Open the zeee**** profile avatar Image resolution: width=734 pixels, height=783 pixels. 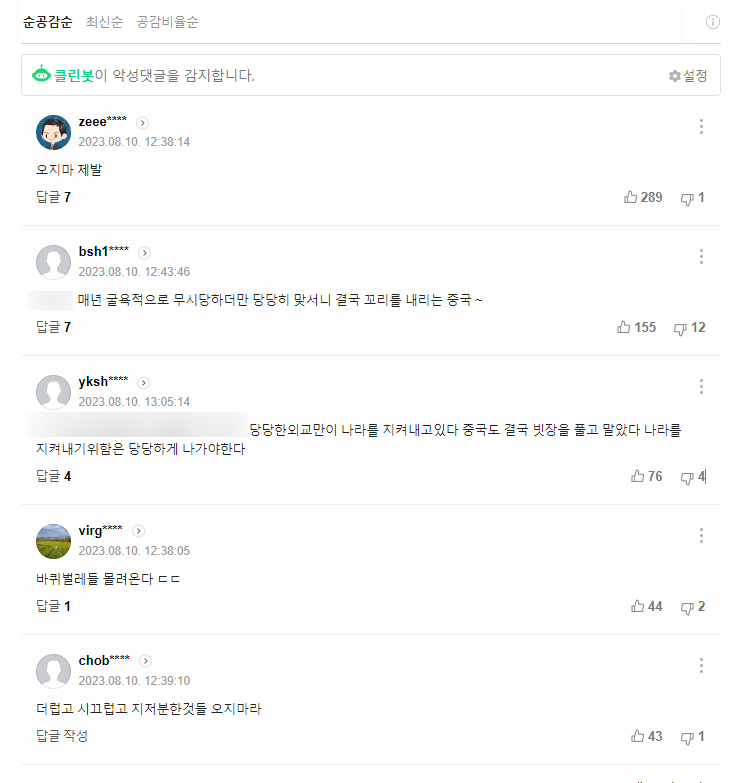point(53,132)
